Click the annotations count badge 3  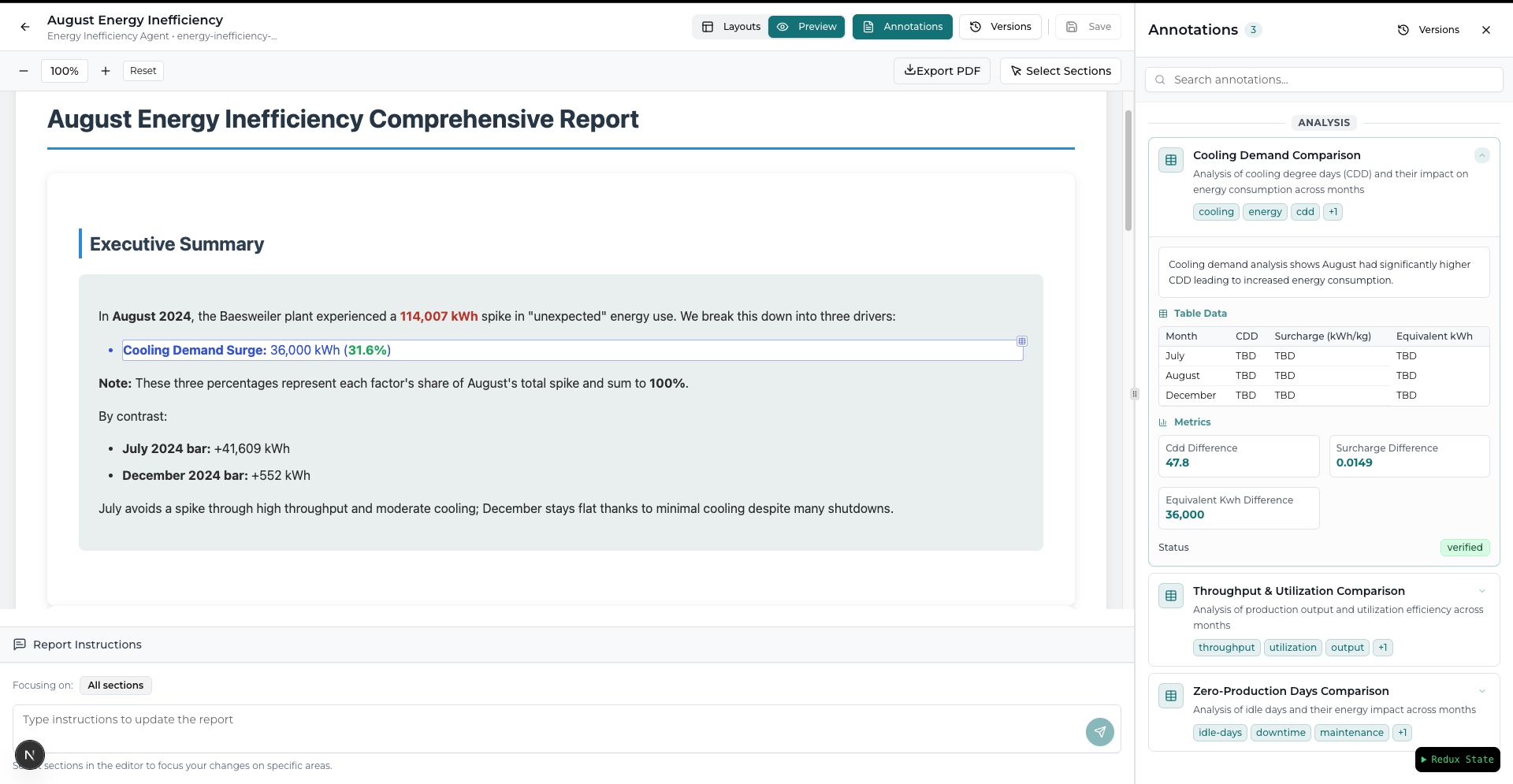(1253, 30)
